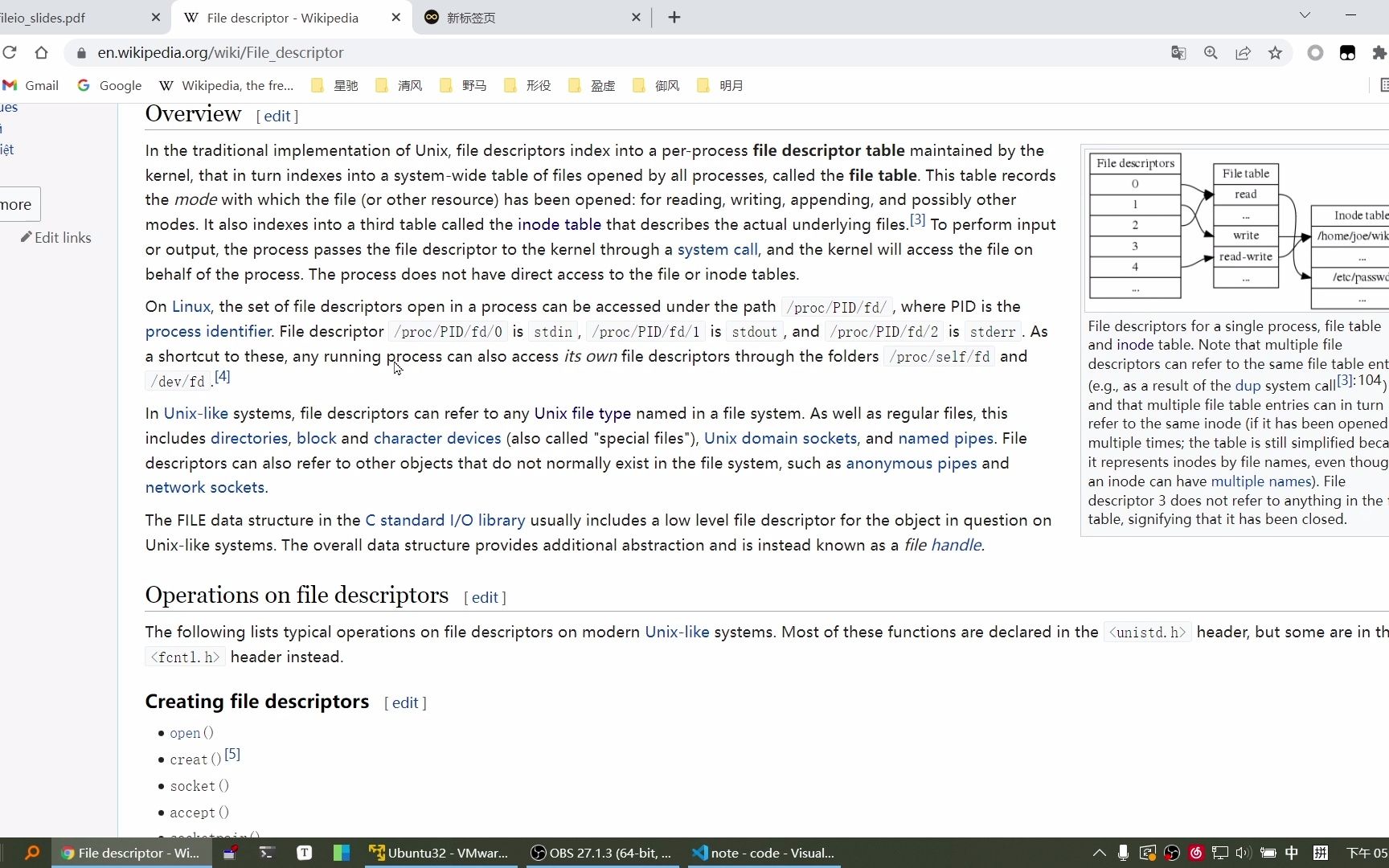Edit Operations on file descriptors section
The height and width of the screenshot is (868, 1389).
tap(485, 597)
